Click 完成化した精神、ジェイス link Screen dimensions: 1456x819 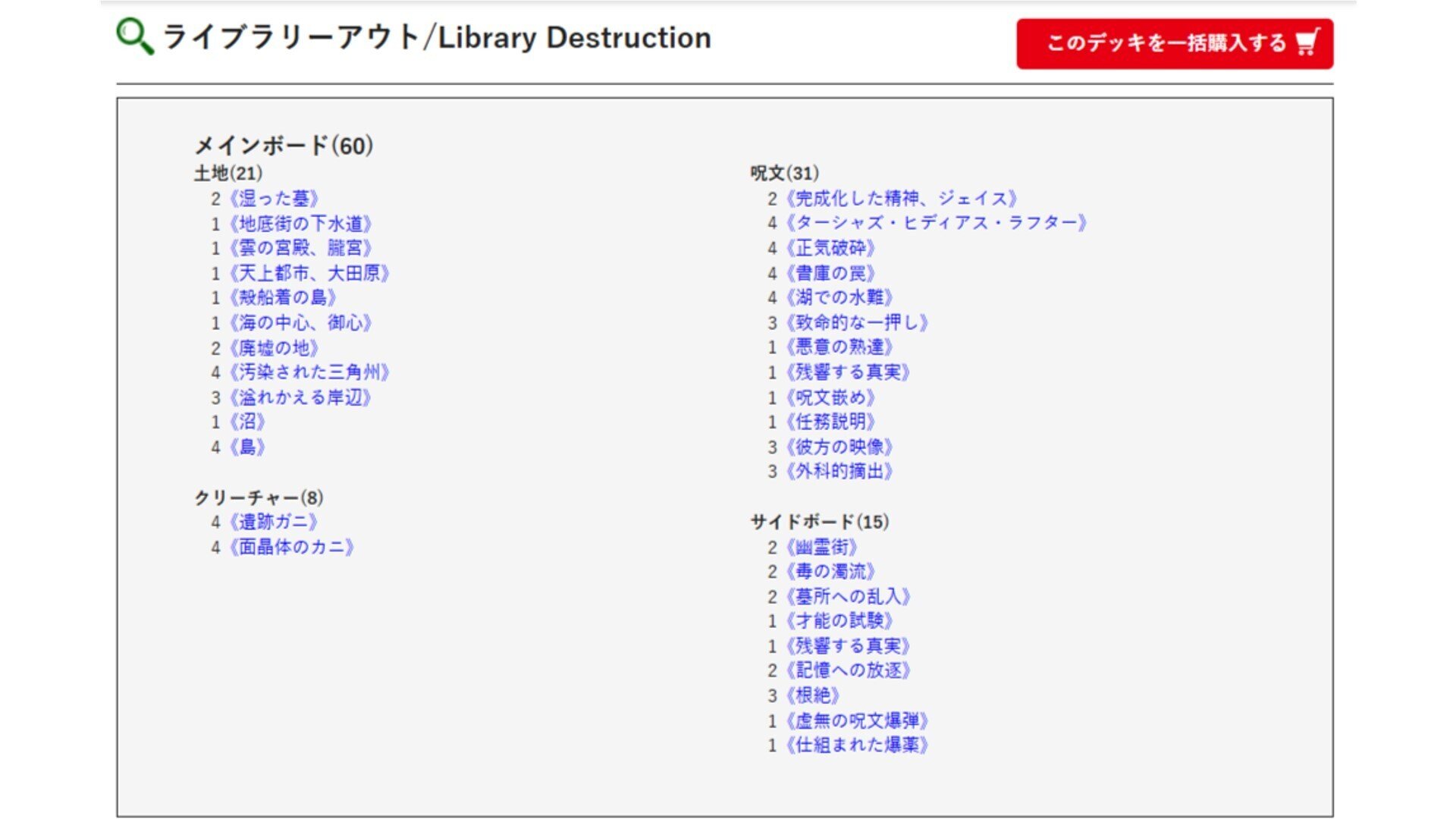tap(901, 199)
